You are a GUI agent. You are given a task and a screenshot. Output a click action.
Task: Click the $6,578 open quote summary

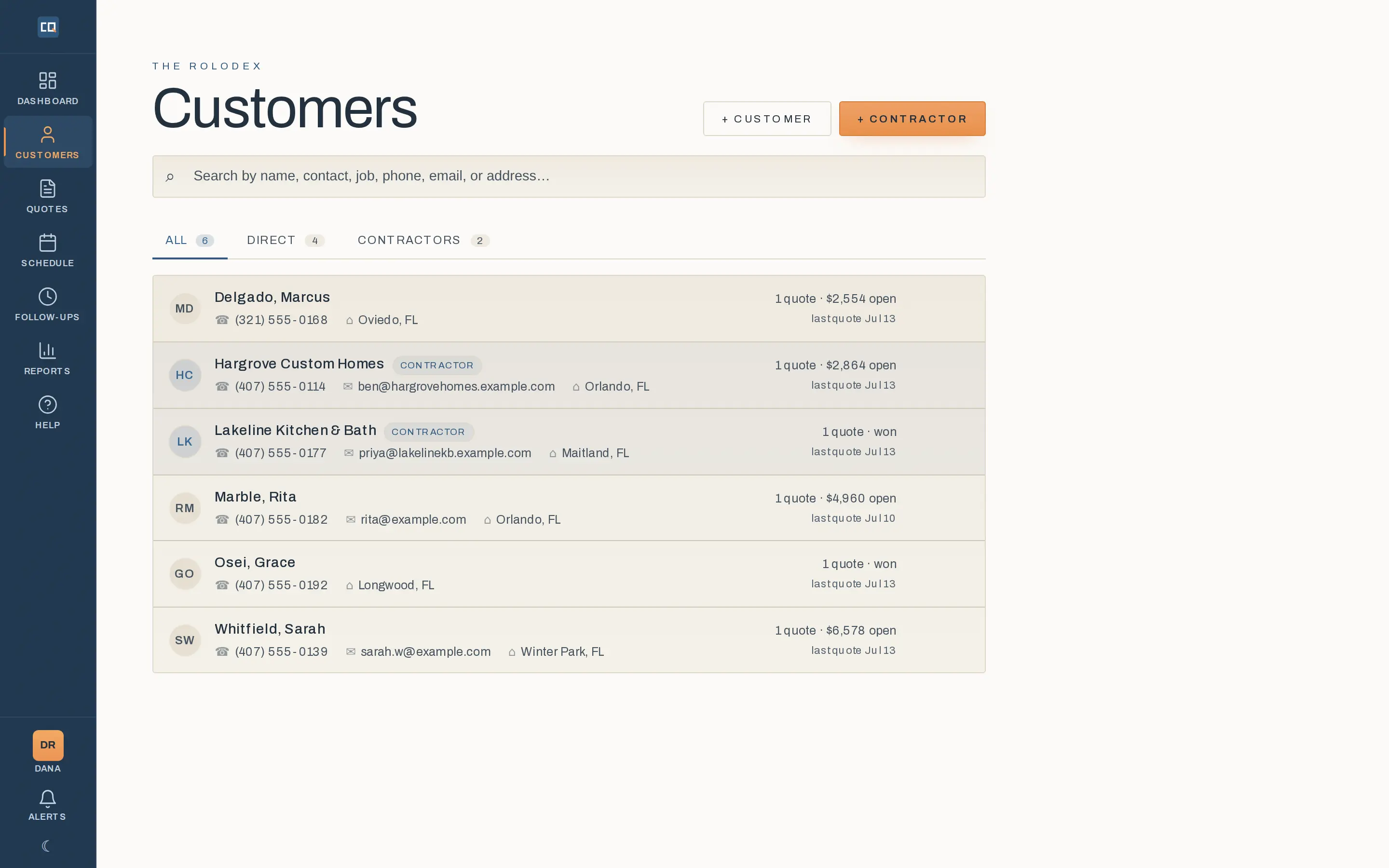tap(835, 630)
